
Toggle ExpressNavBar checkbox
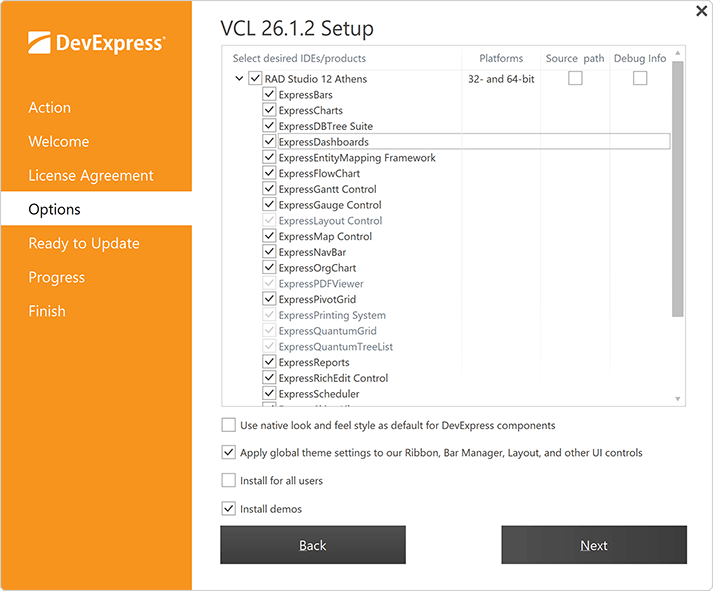[x=269, y=251]
